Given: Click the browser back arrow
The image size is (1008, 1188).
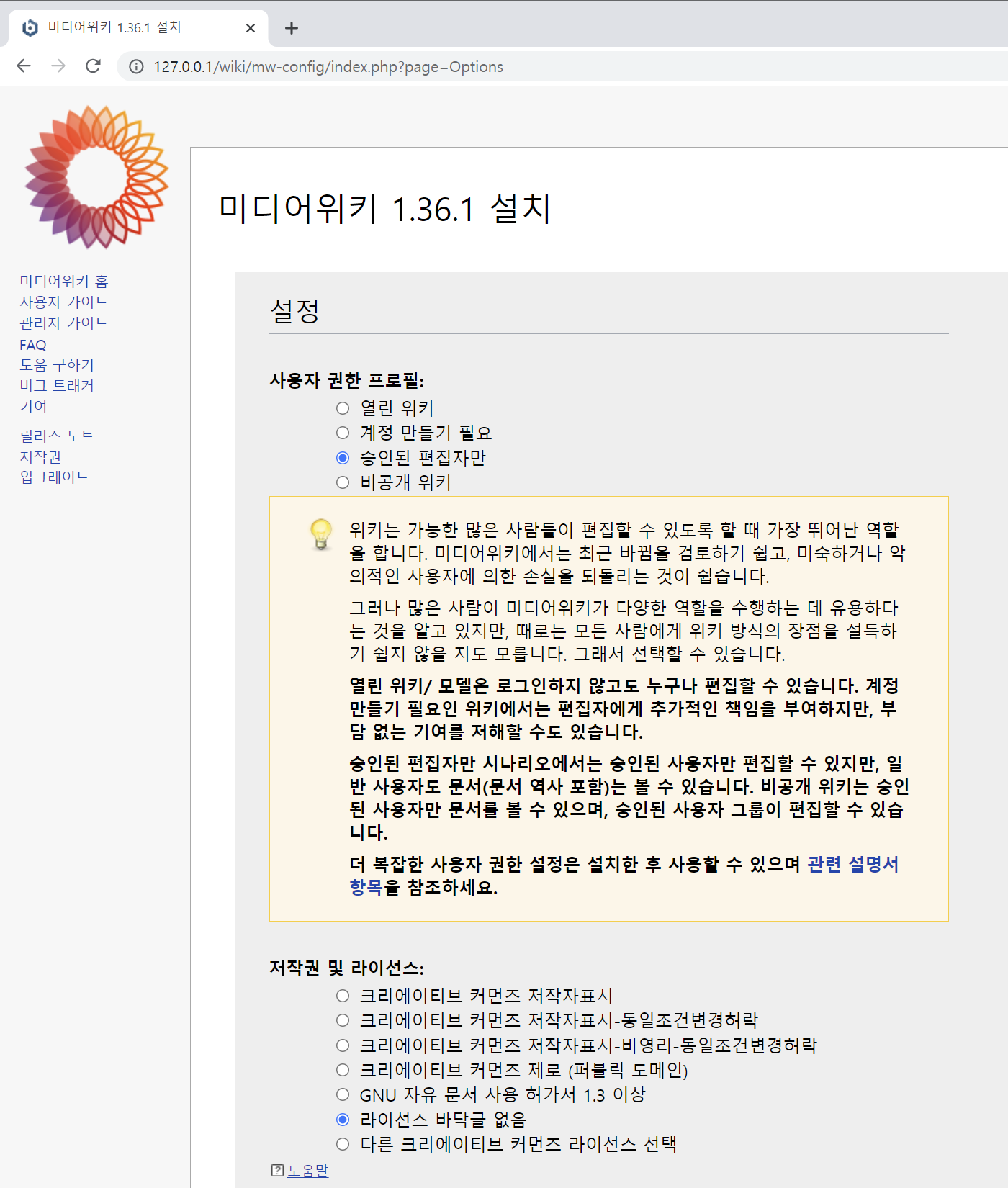Looking at the screenshot, I should pyautogui.click(x=24, y=66).
